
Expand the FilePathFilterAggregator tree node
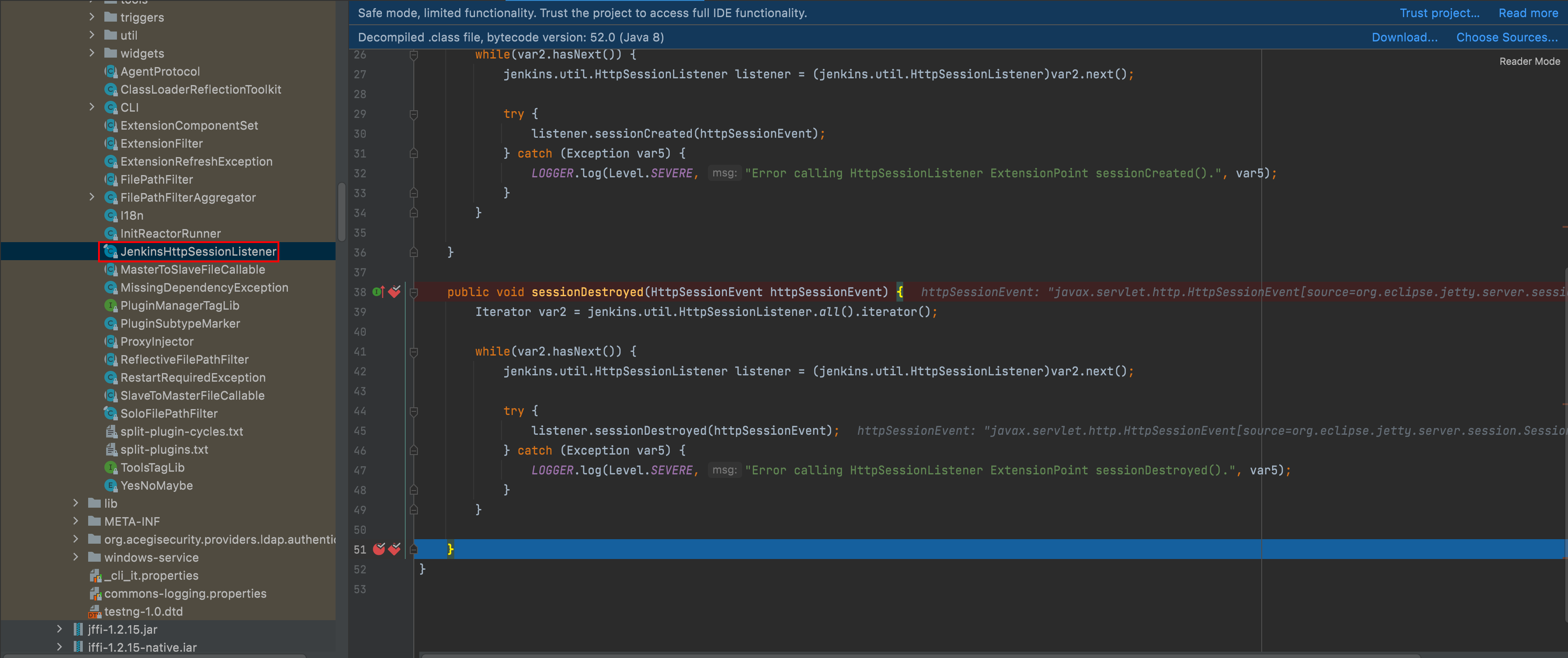coord(92,197)
